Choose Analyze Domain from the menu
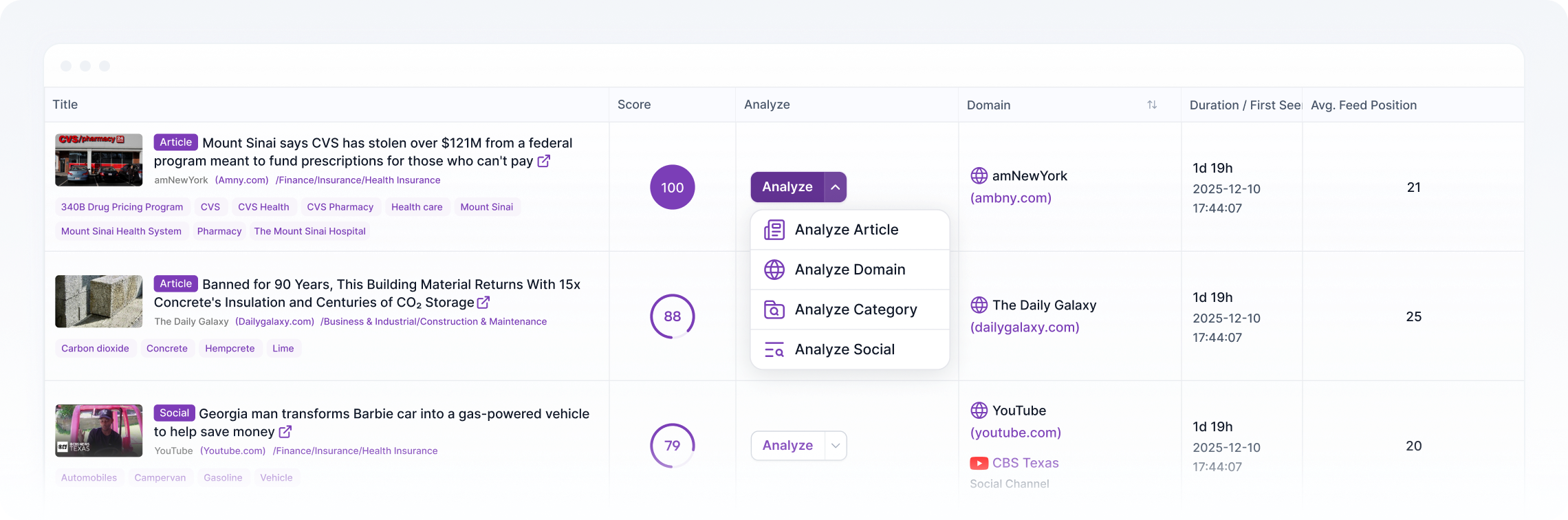The image size is (1568, 520). (x=850, y=270)
